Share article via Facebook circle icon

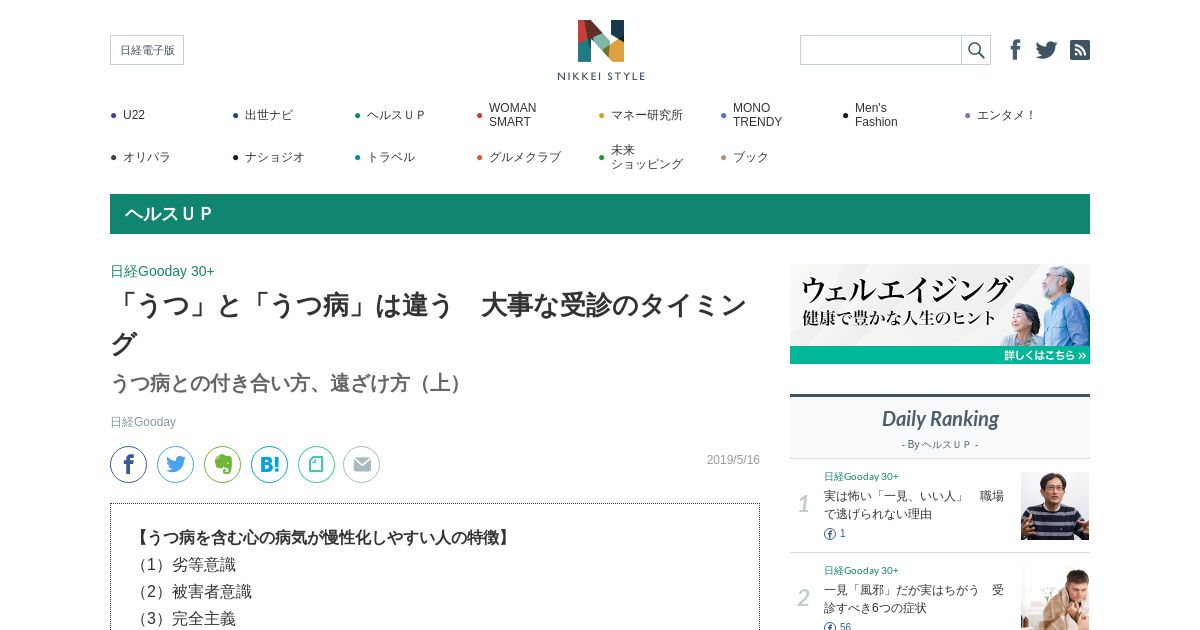(129, 464)
